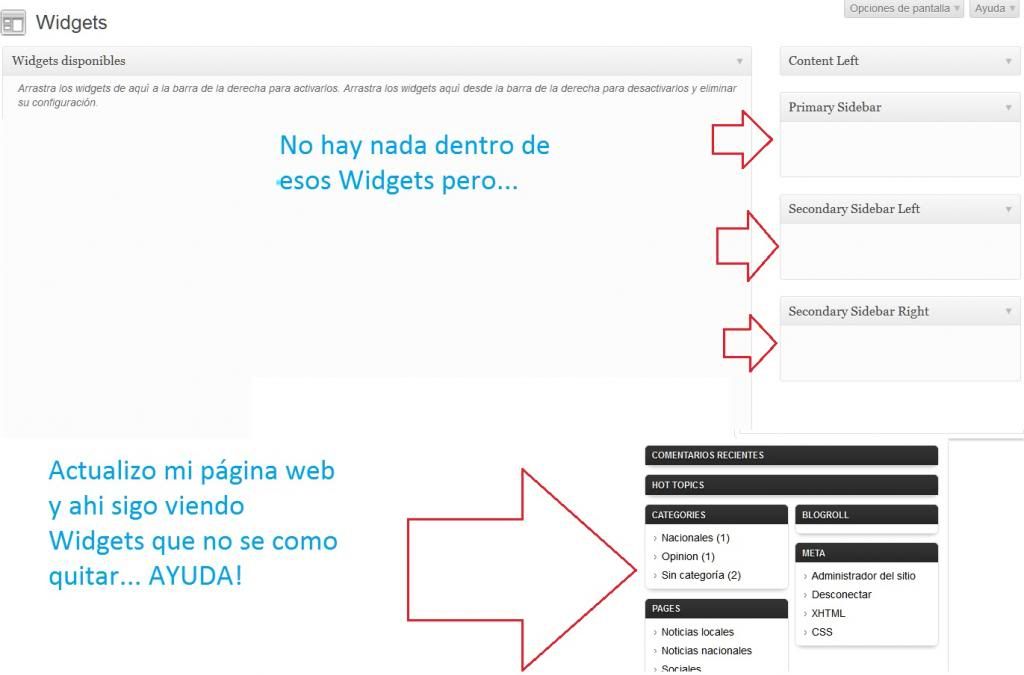Click the Desconectar logout link

(841, 595)
